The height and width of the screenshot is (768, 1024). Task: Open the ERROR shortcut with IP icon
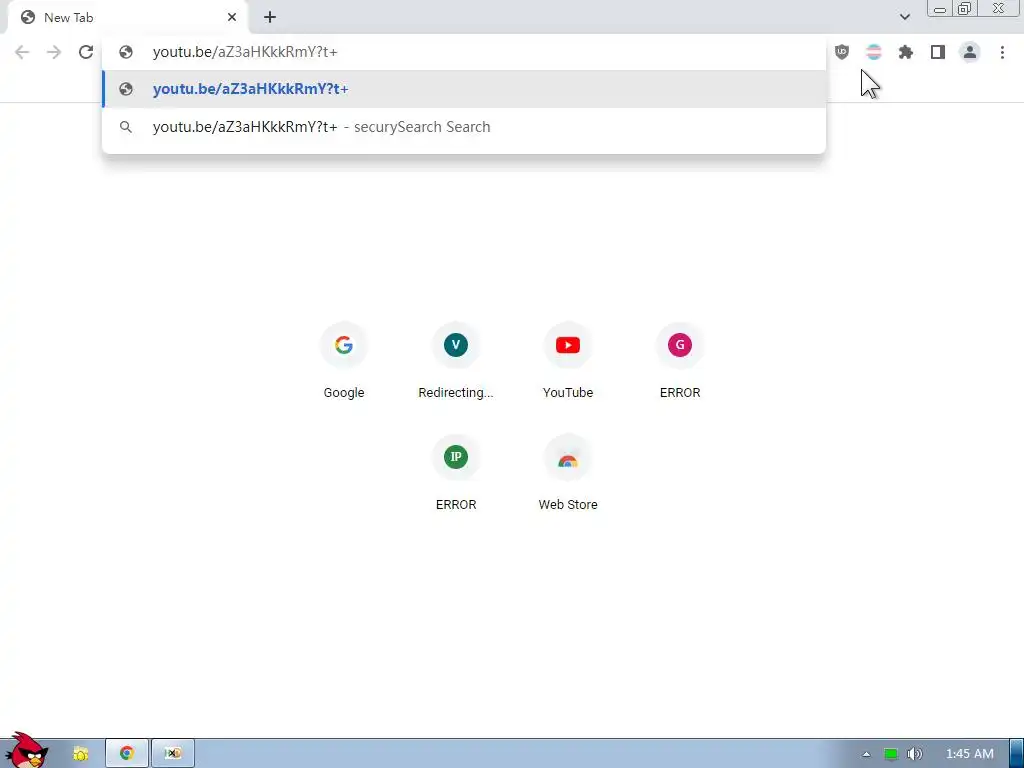point(456,474)
